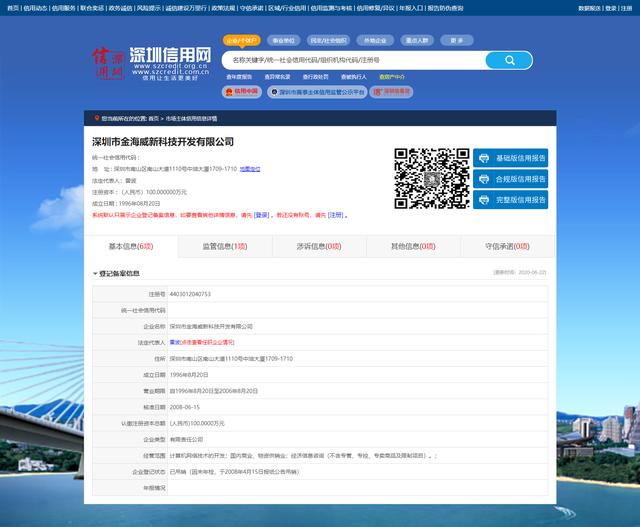Click the green 查房产中介 quick link
Viewport: 640px width, 527px height.
click(392, 77)
